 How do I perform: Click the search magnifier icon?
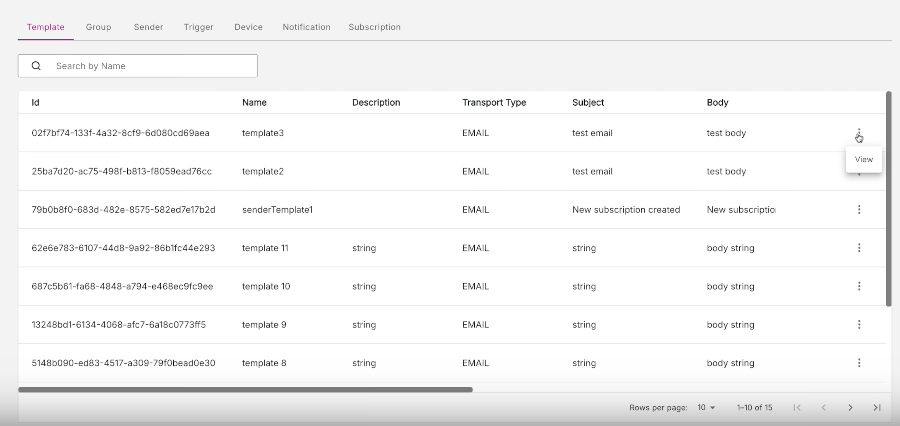tap(36, 66)
